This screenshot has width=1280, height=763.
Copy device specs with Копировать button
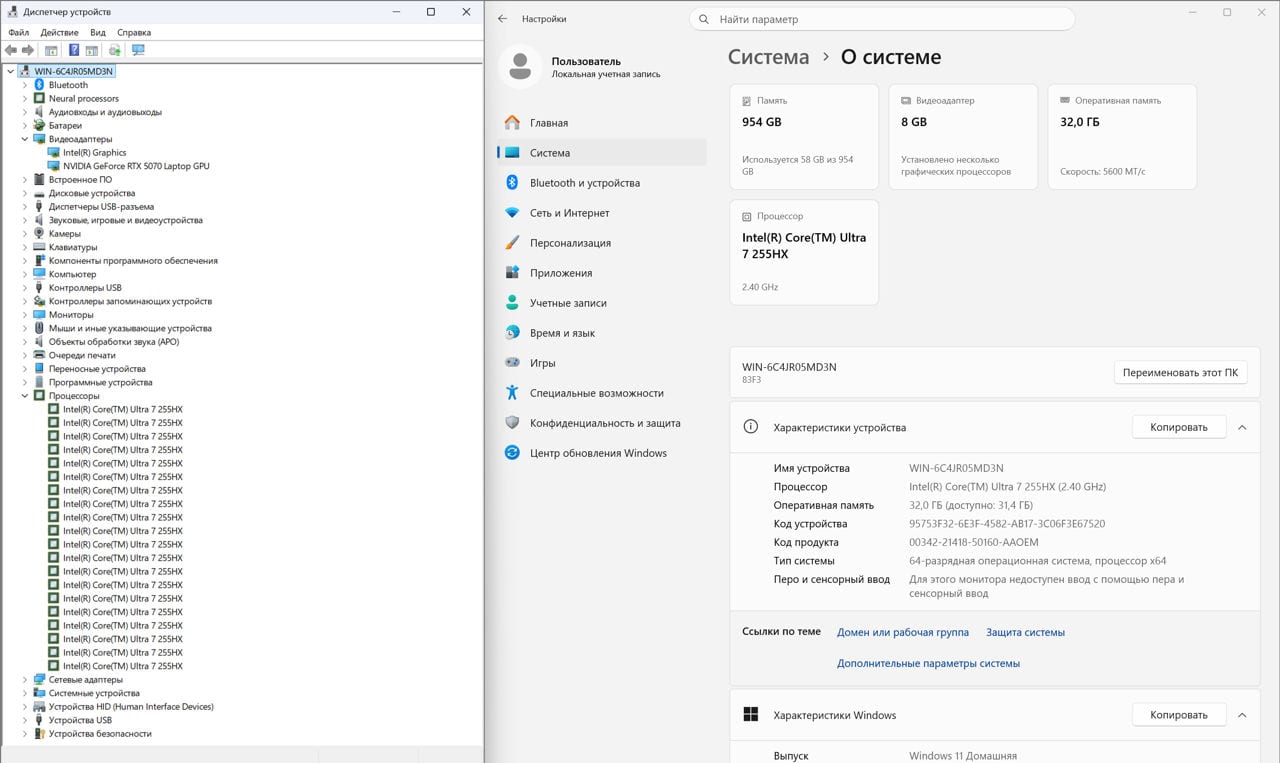coord(1178,427)
